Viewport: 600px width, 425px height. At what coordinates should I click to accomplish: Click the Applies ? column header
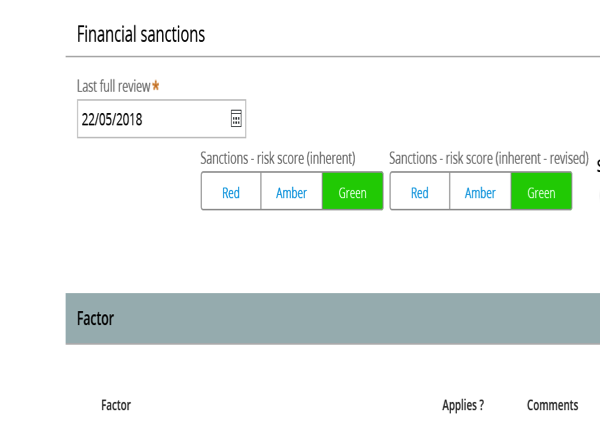click(x=463, y=405)
